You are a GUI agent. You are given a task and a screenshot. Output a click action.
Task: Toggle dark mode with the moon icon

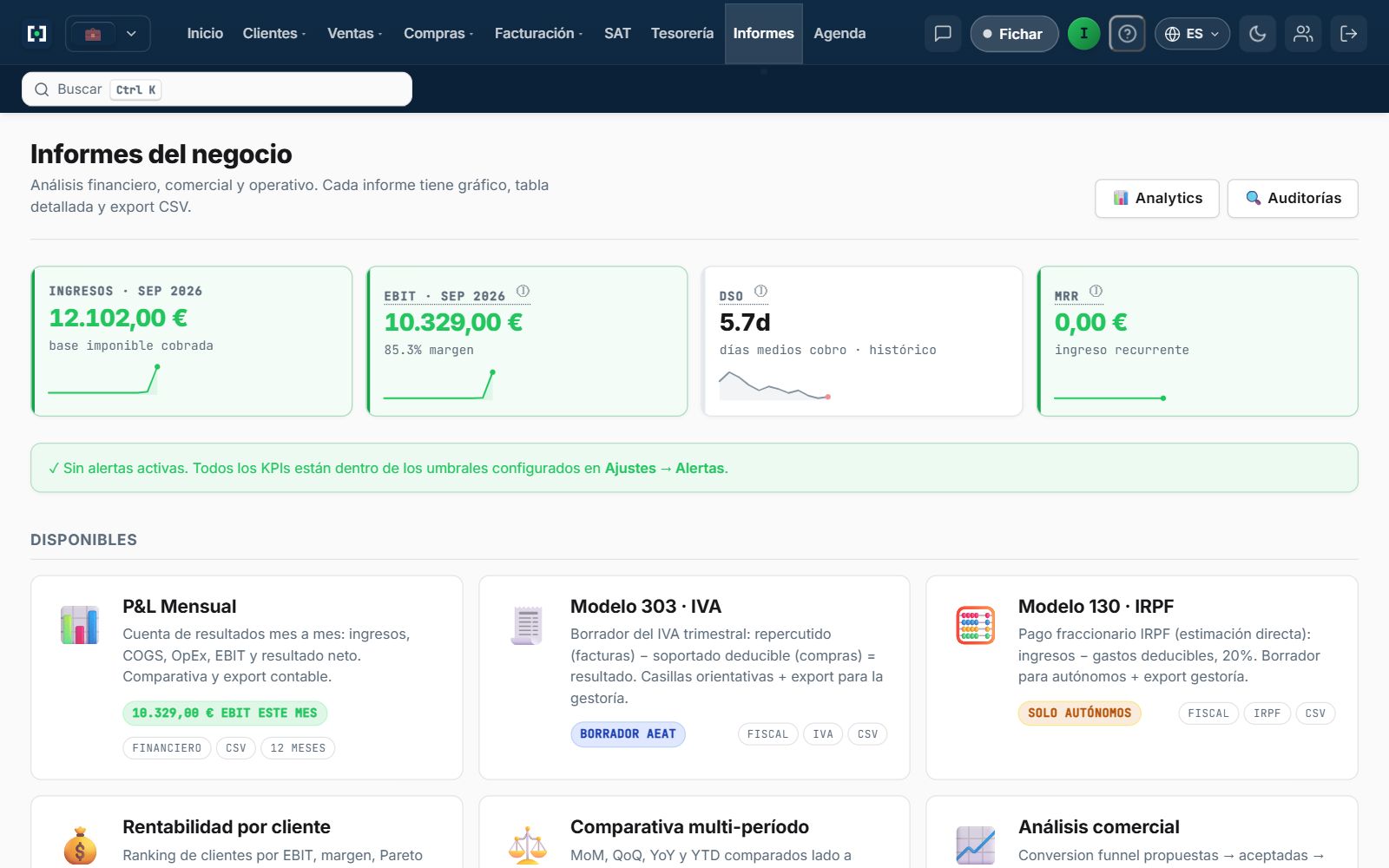(1257, 34)
